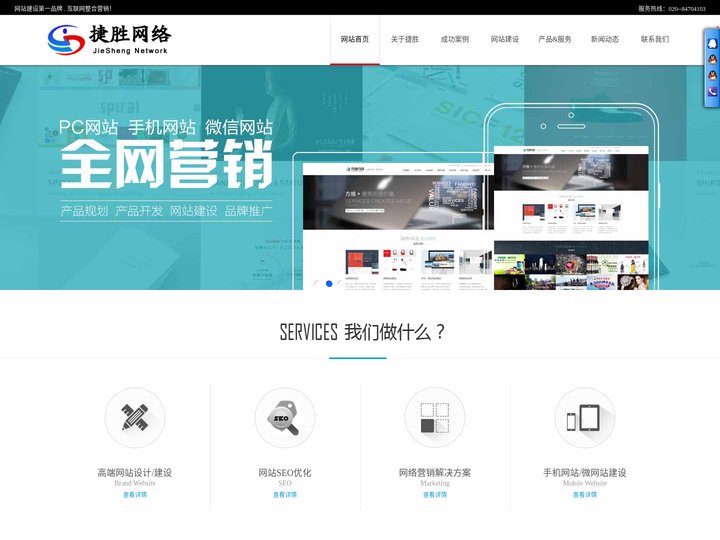Click 查看详情 under 网站SEO优化
The width and height of the screenshot is (720, 540).
pos(285,495)
